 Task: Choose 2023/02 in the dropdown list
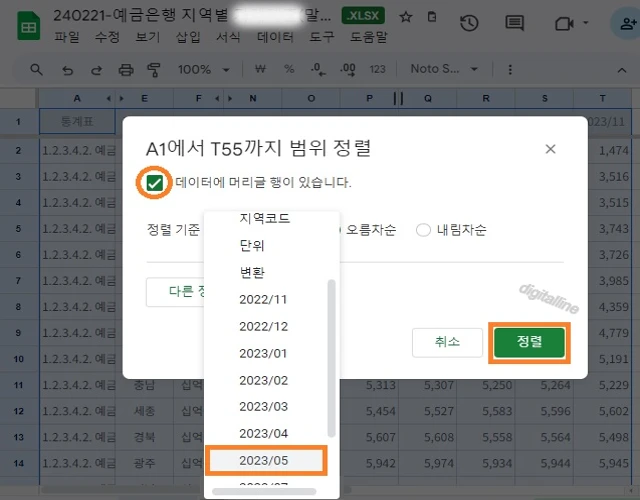[265, 380]
